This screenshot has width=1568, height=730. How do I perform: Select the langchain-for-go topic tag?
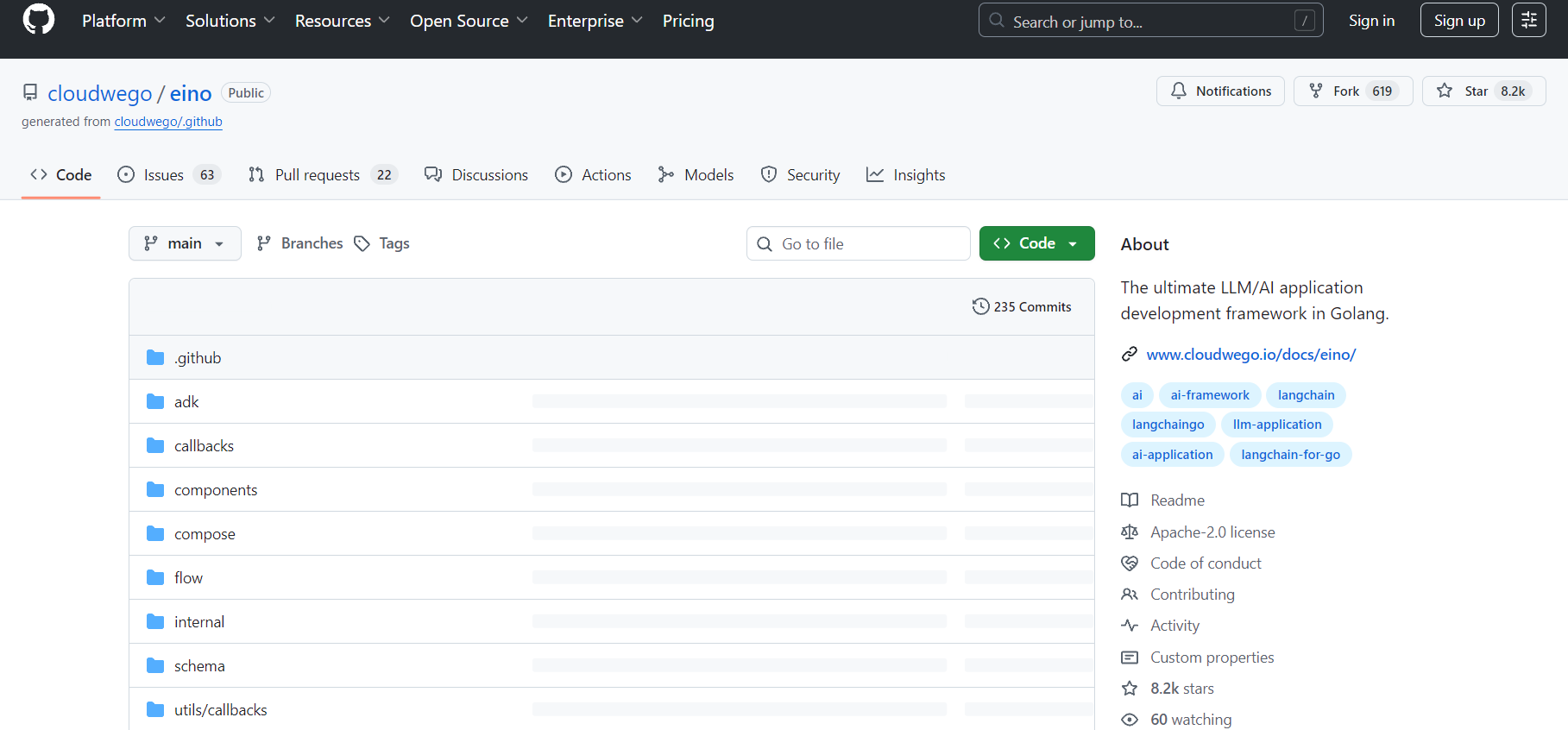1291,455
